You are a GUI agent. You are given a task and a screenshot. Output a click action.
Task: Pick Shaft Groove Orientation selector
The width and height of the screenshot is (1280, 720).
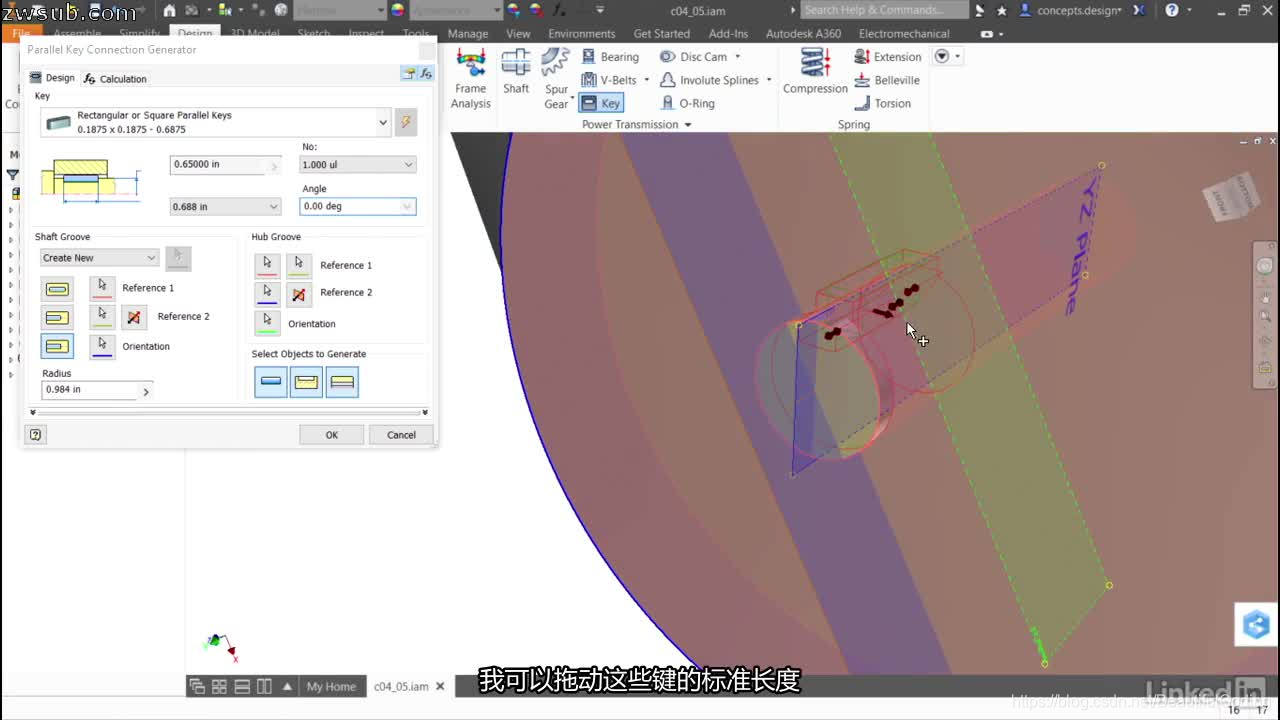(102, 346)
